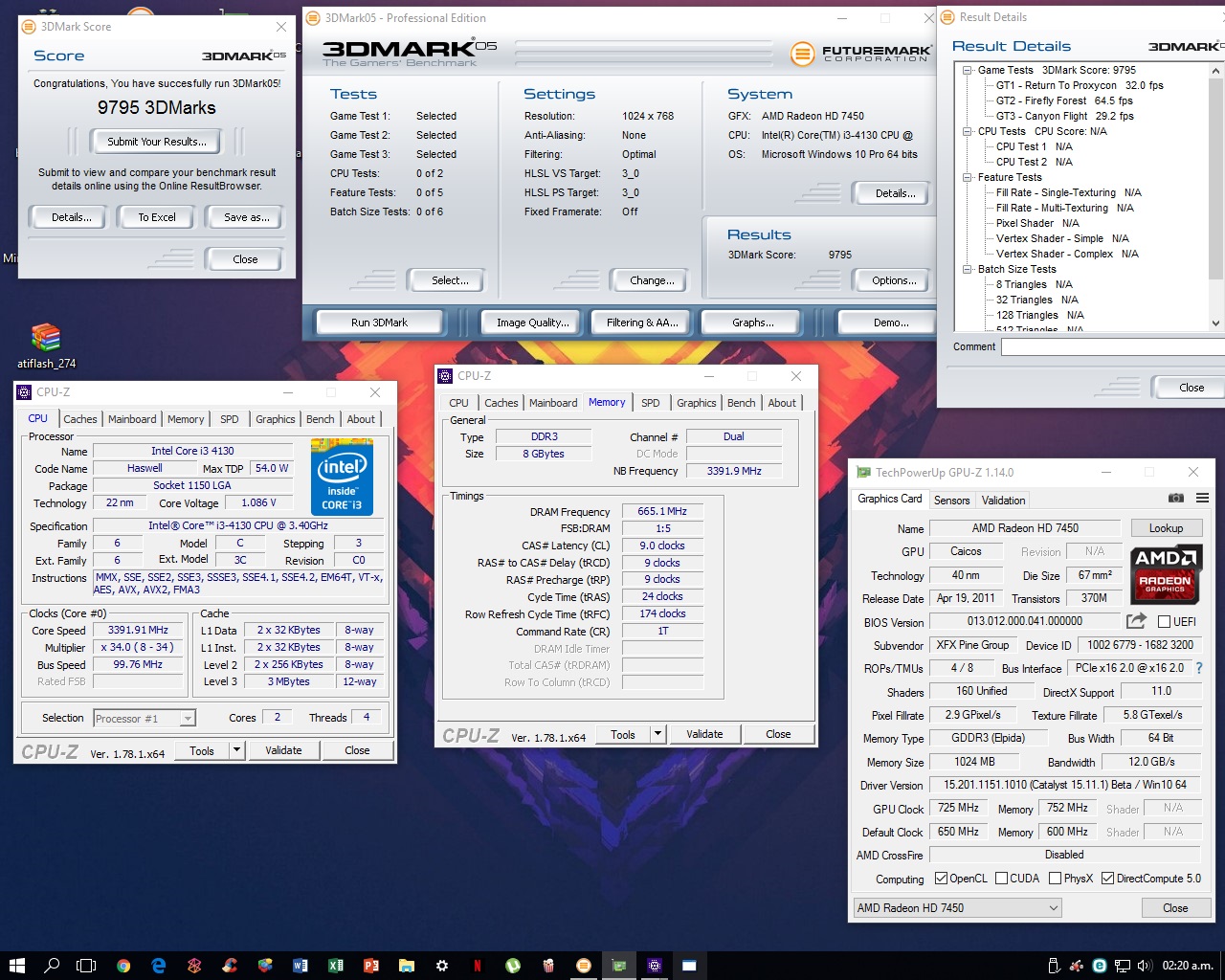Open taskbar Search magnifier
The width and height of the screenshot is (1225, 980).
click(x=52, y=966)
